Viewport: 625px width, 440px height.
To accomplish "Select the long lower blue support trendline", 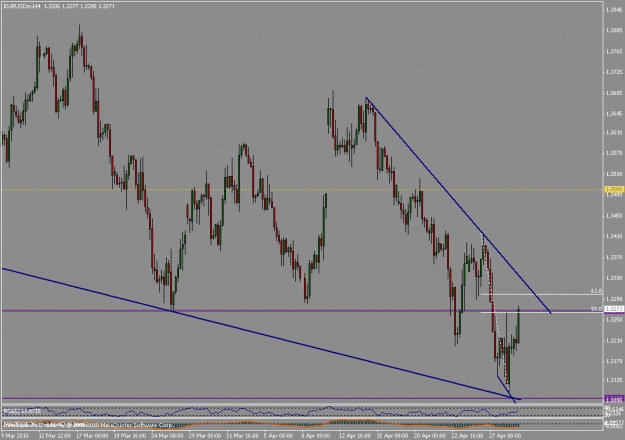I will [259, 334].
